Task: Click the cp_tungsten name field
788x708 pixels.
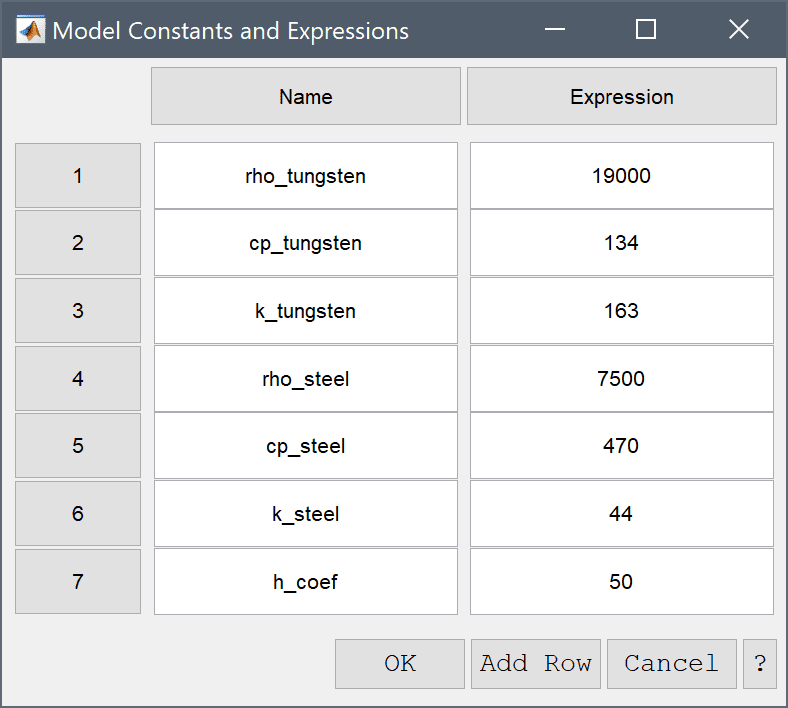Action: coord(306,243)
